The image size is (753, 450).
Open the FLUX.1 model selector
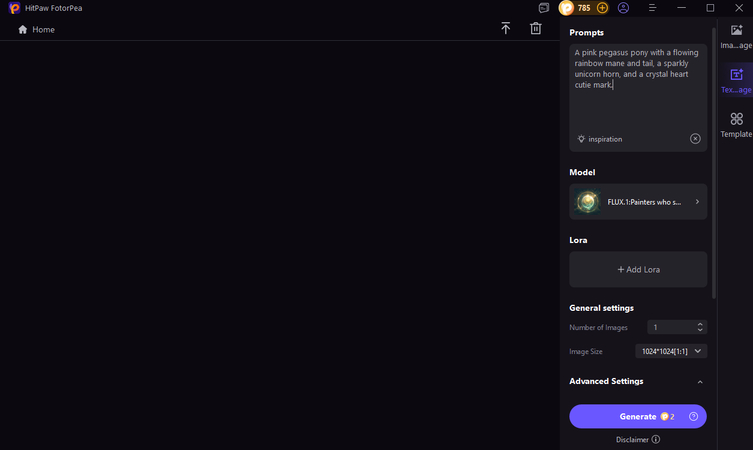[x=638, y=202]
